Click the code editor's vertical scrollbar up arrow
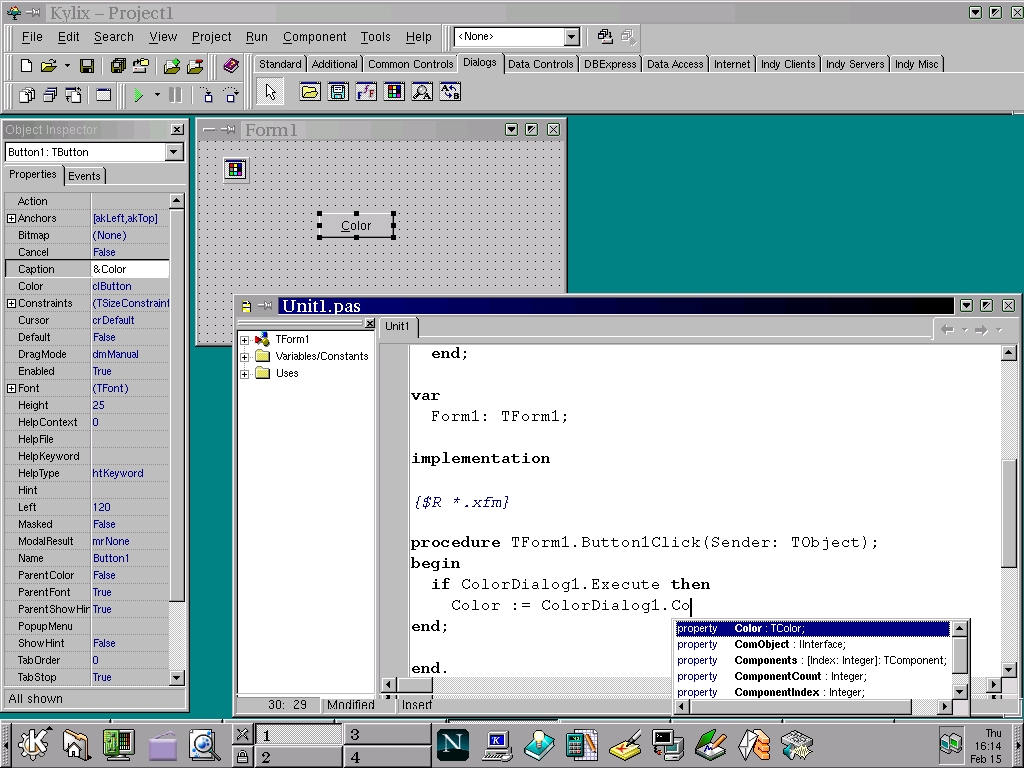Screen dimensions: 1024x768 1008,353
